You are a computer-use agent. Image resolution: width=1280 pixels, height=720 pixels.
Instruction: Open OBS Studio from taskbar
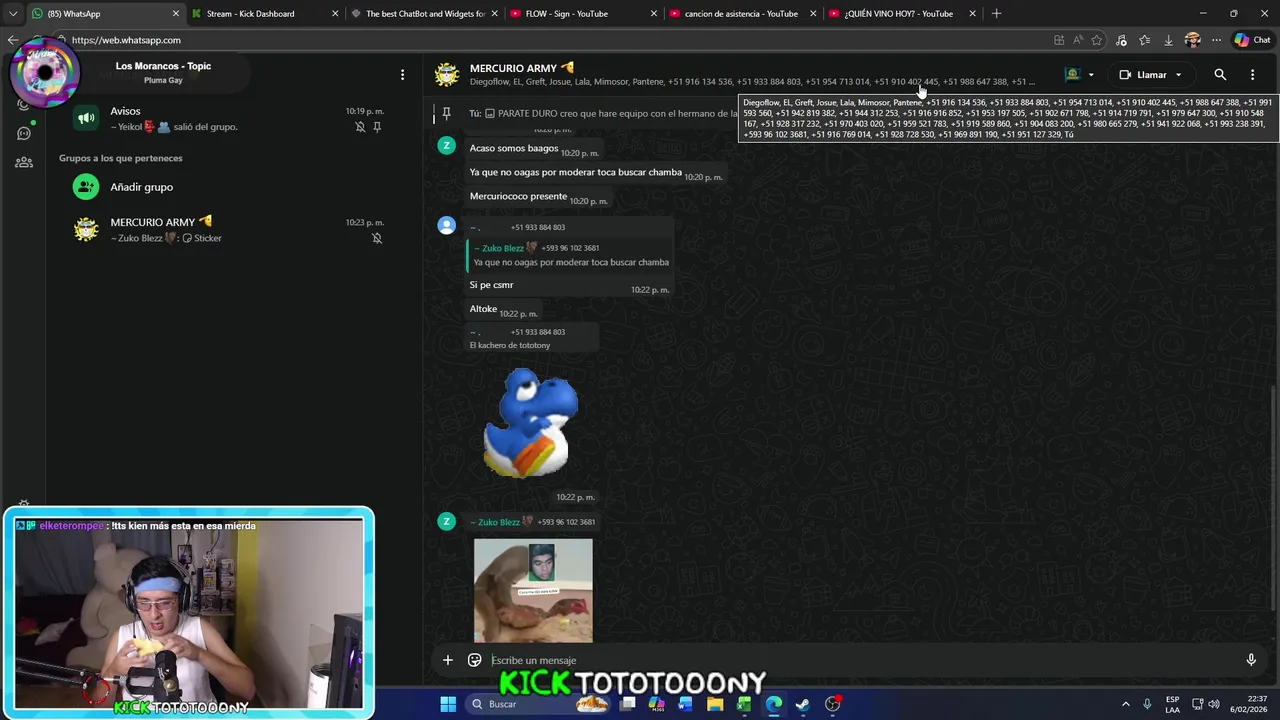coord(832,704)
